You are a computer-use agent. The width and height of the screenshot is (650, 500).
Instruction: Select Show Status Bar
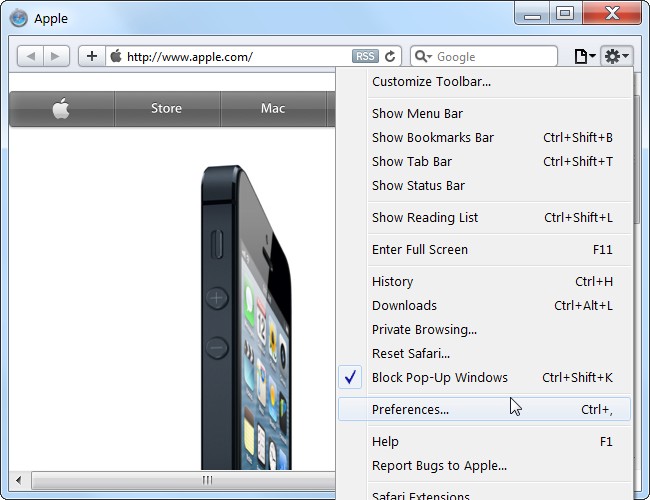pos(484,186)
